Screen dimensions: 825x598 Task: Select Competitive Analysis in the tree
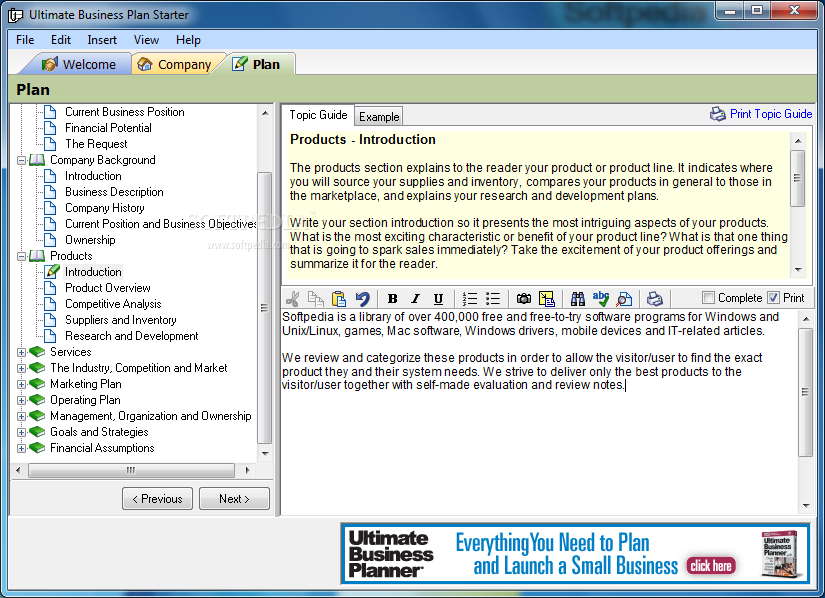pos(113,304)
